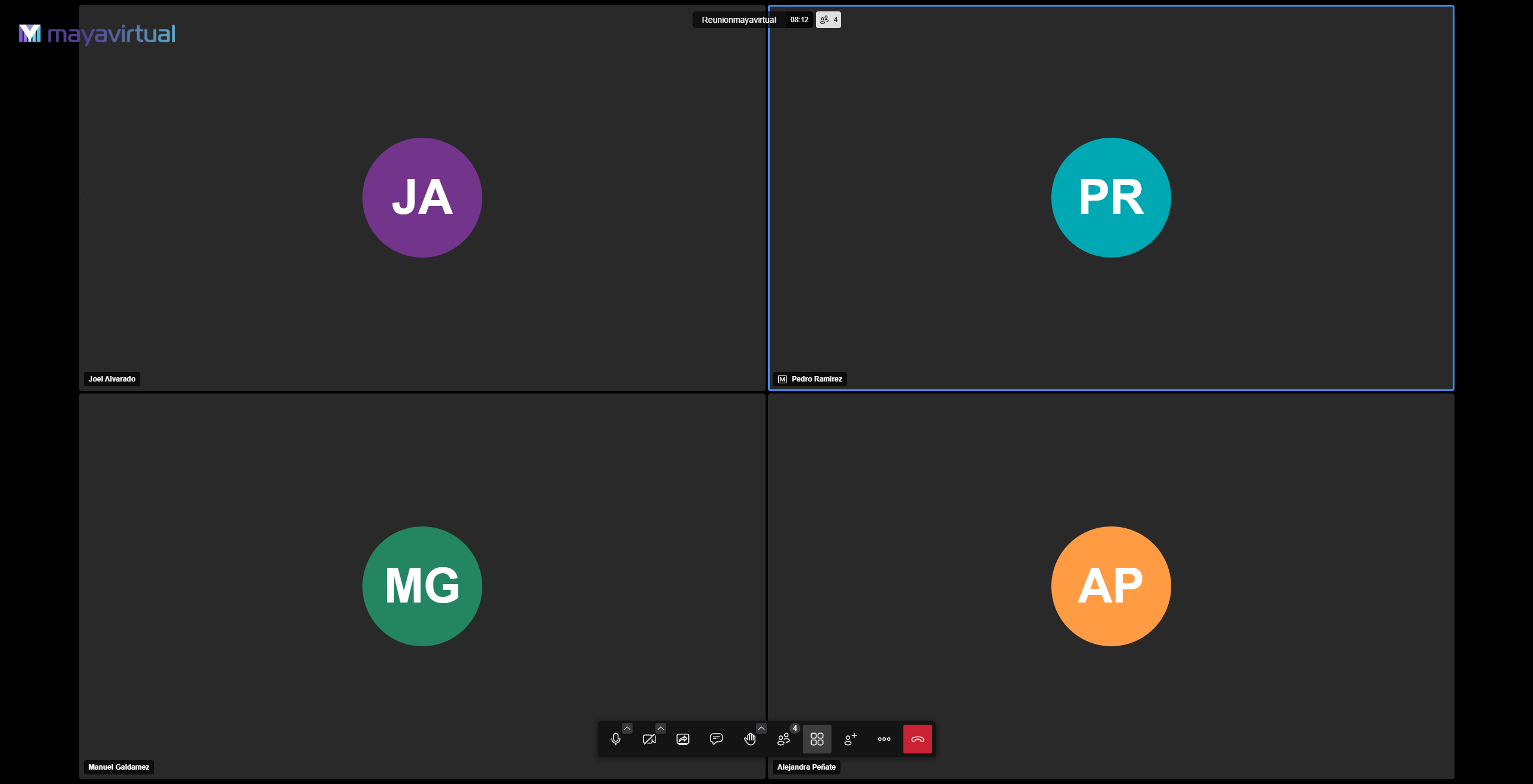Select Manuel Galdamez's MG avatar tile
1533x784 pixels.
pos(422,586)
